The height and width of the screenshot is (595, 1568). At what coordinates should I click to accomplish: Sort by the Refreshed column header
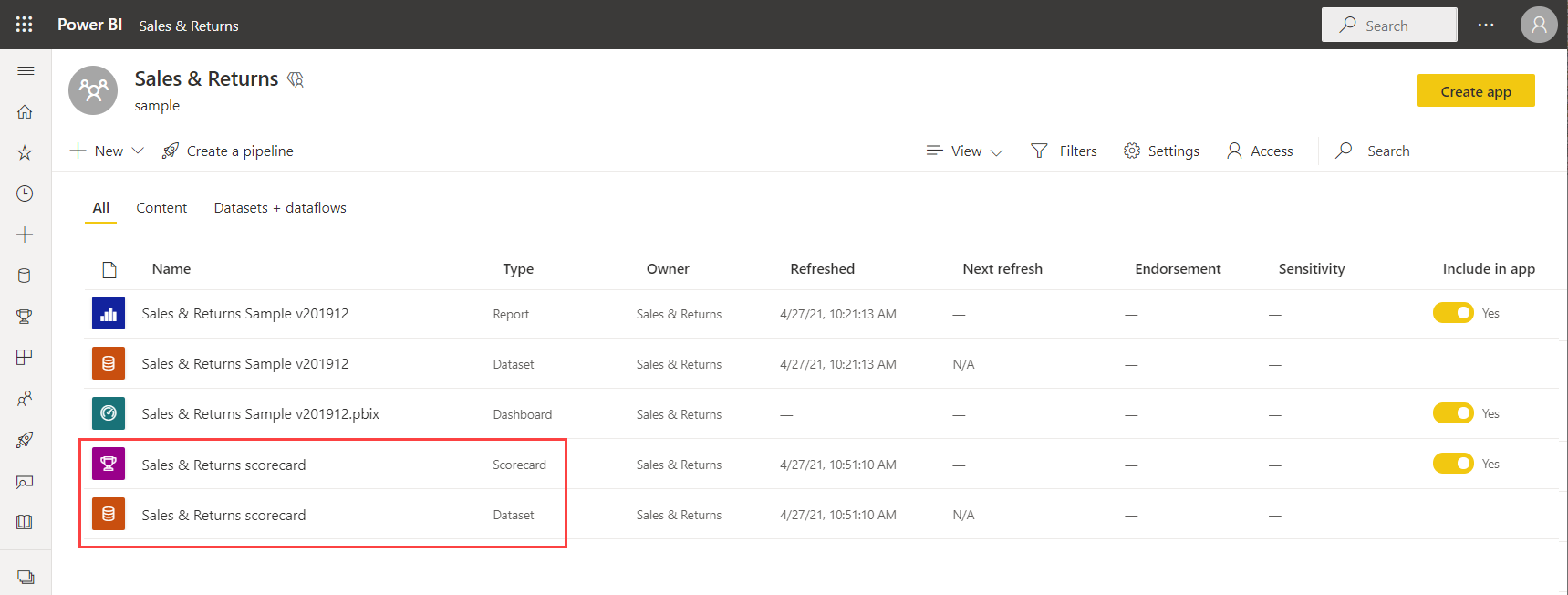822,269
